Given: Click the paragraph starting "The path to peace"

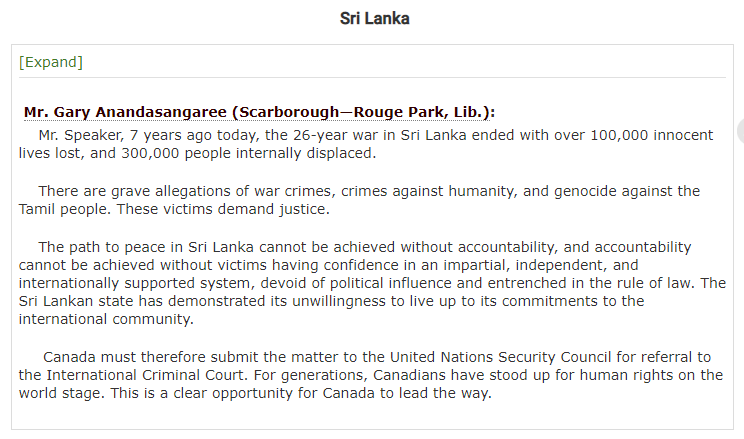Looking at the screenshot, I should tap(372, 283).
